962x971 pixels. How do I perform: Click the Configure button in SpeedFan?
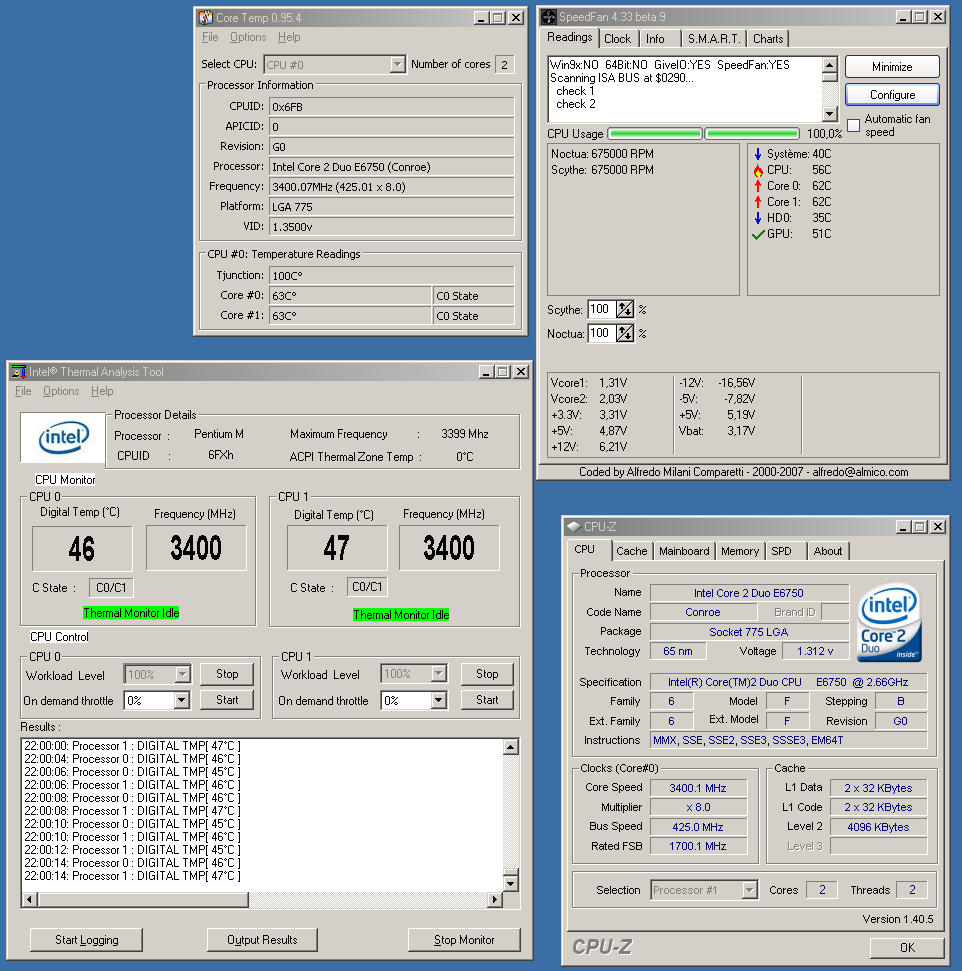[891, 94]
